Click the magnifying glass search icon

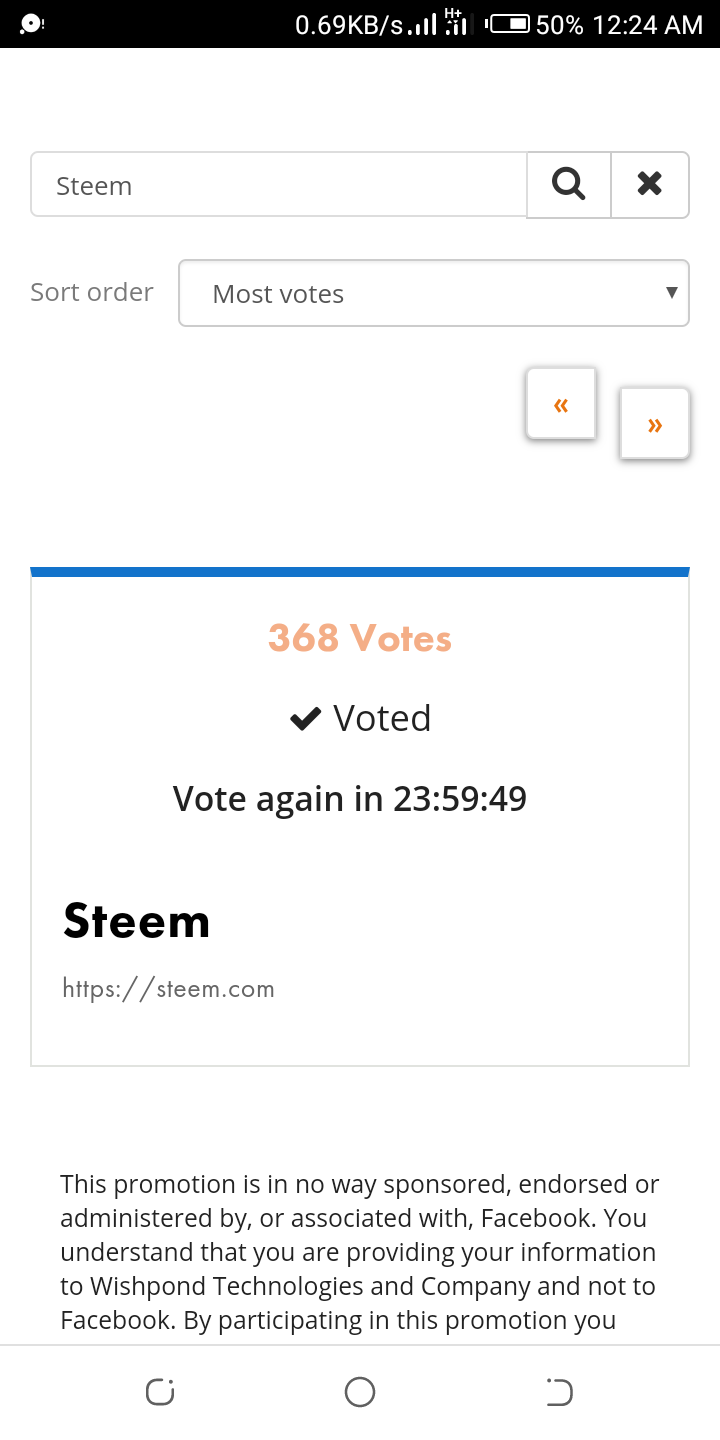click(x=568, y=184)
